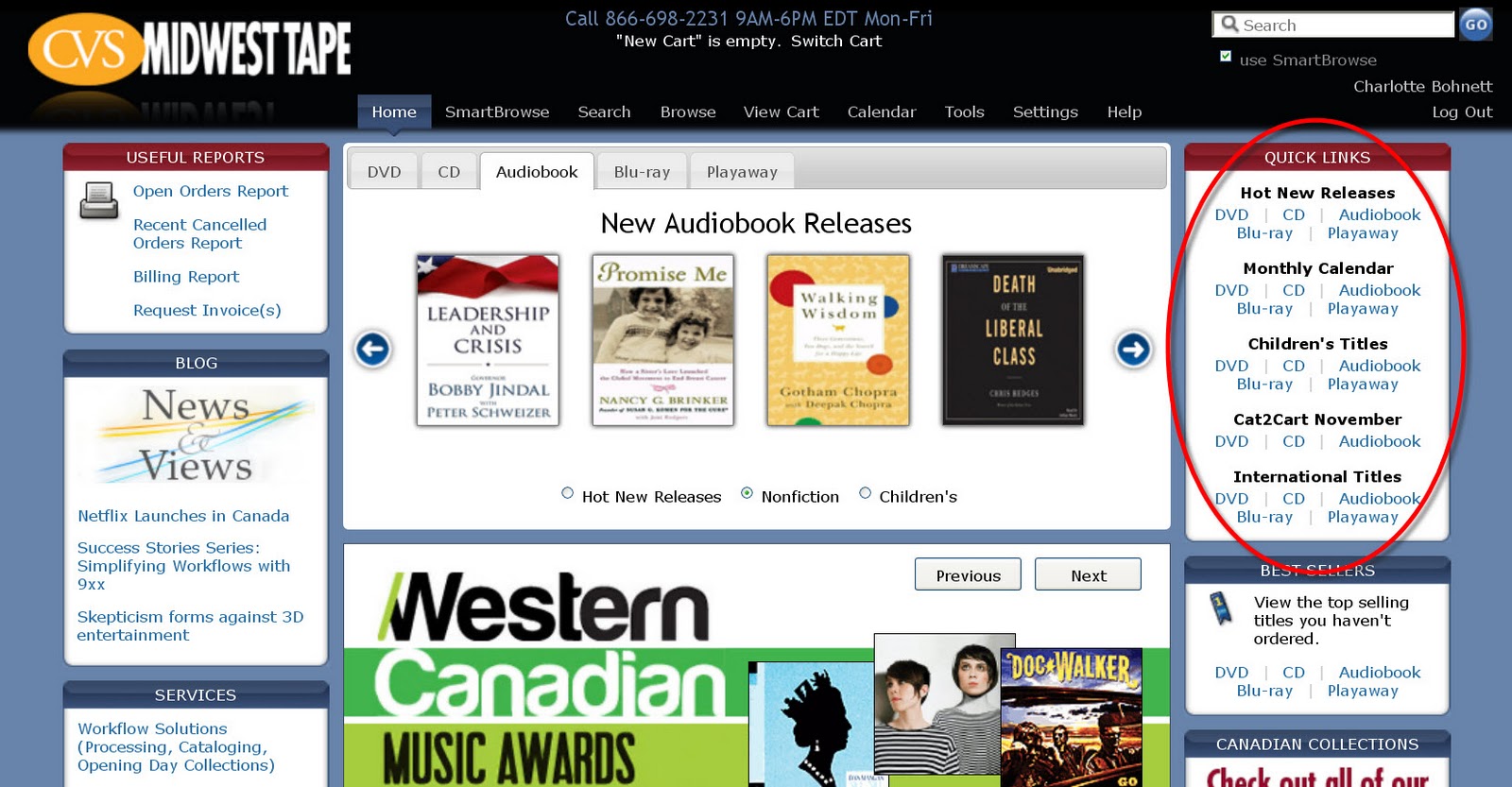Open the Help menu item

point(1125,111)
